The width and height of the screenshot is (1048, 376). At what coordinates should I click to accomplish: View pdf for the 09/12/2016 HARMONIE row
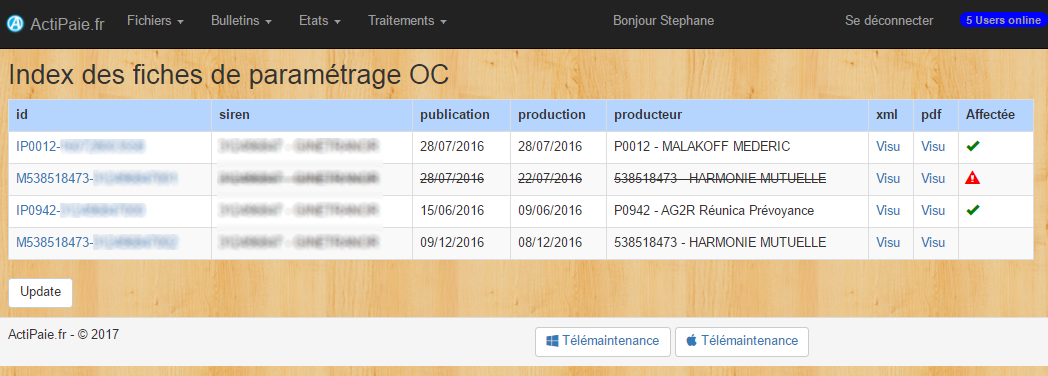click(x=933, y=242)
